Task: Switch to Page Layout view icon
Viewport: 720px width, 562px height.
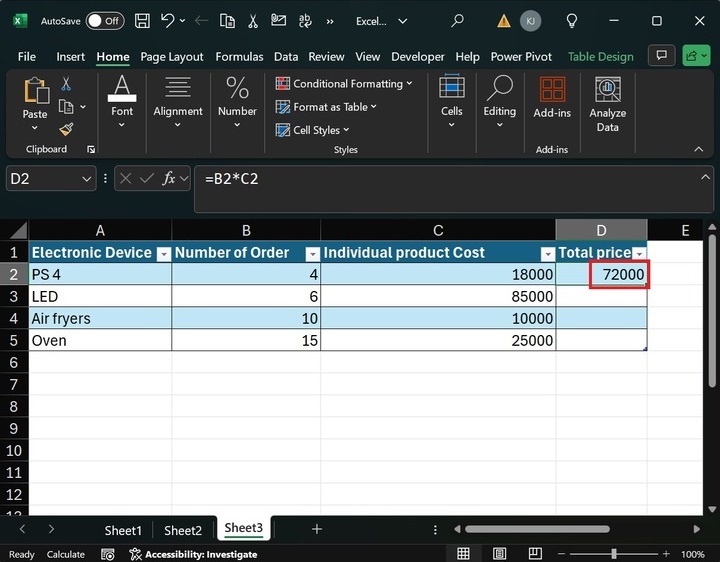Action: pos(497,554)
